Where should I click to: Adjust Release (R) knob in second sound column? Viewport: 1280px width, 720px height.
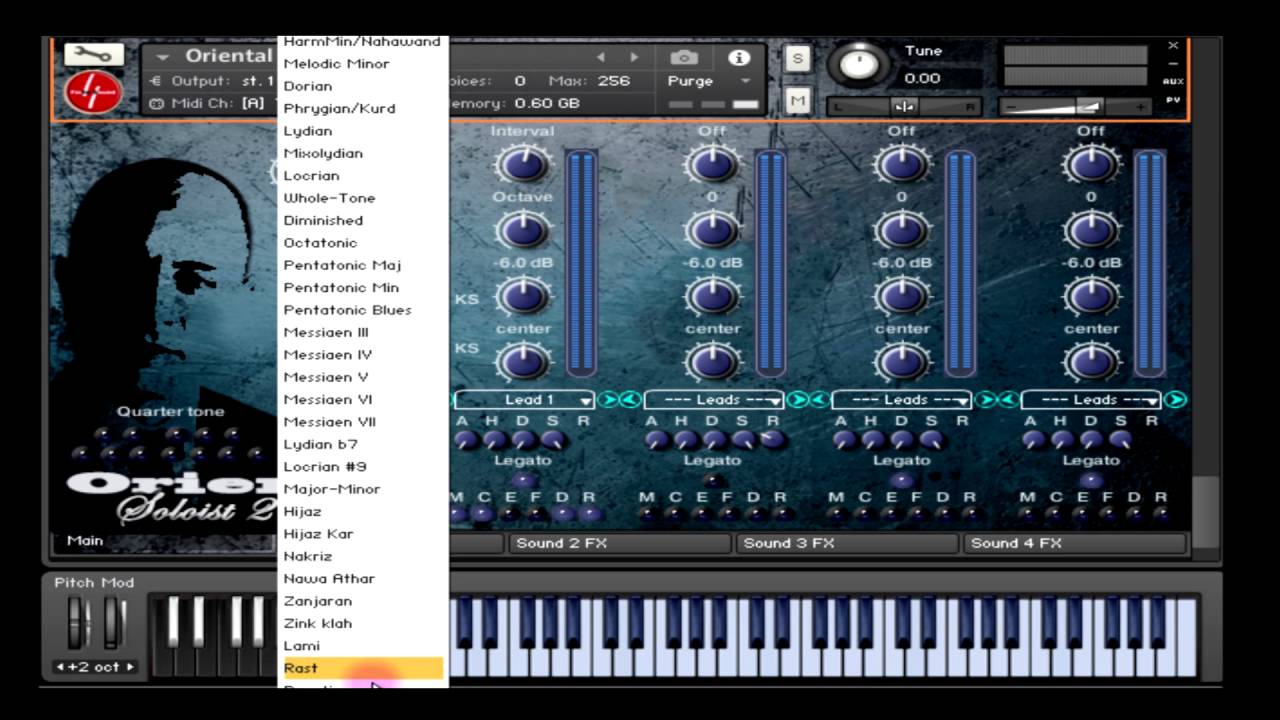(x=772, y=439)
